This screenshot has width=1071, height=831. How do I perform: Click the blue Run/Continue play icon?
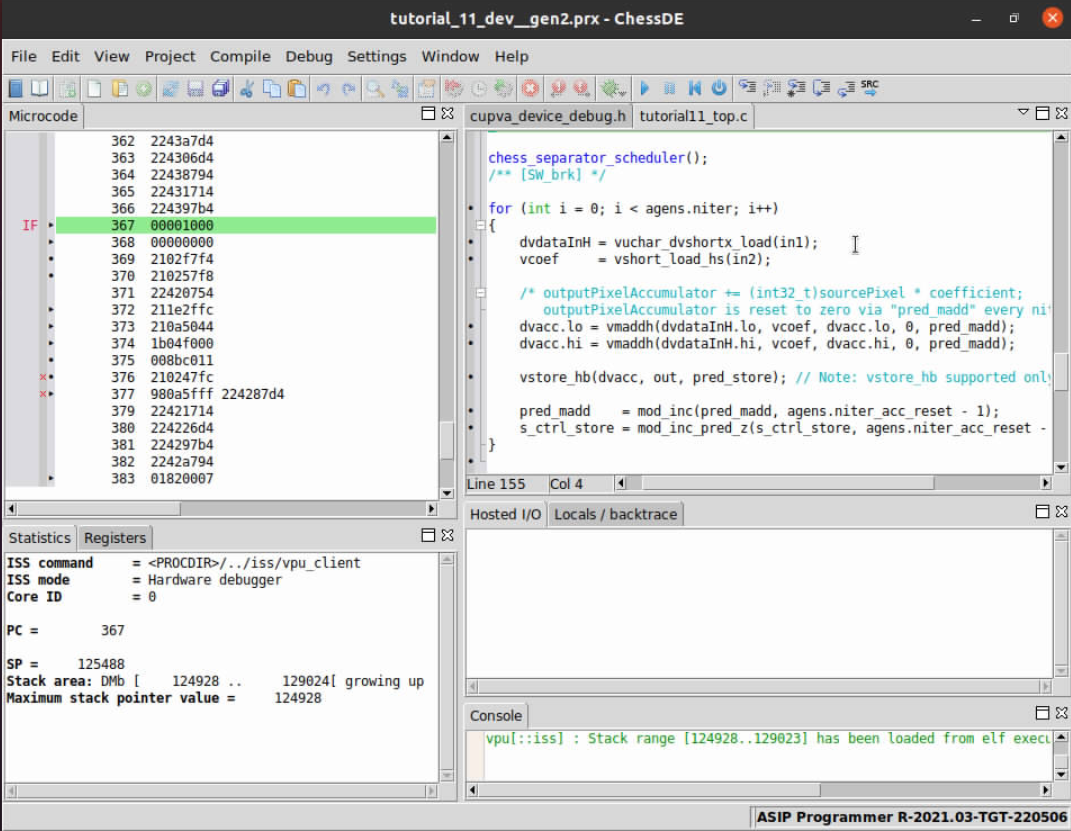tap(645, 88)
